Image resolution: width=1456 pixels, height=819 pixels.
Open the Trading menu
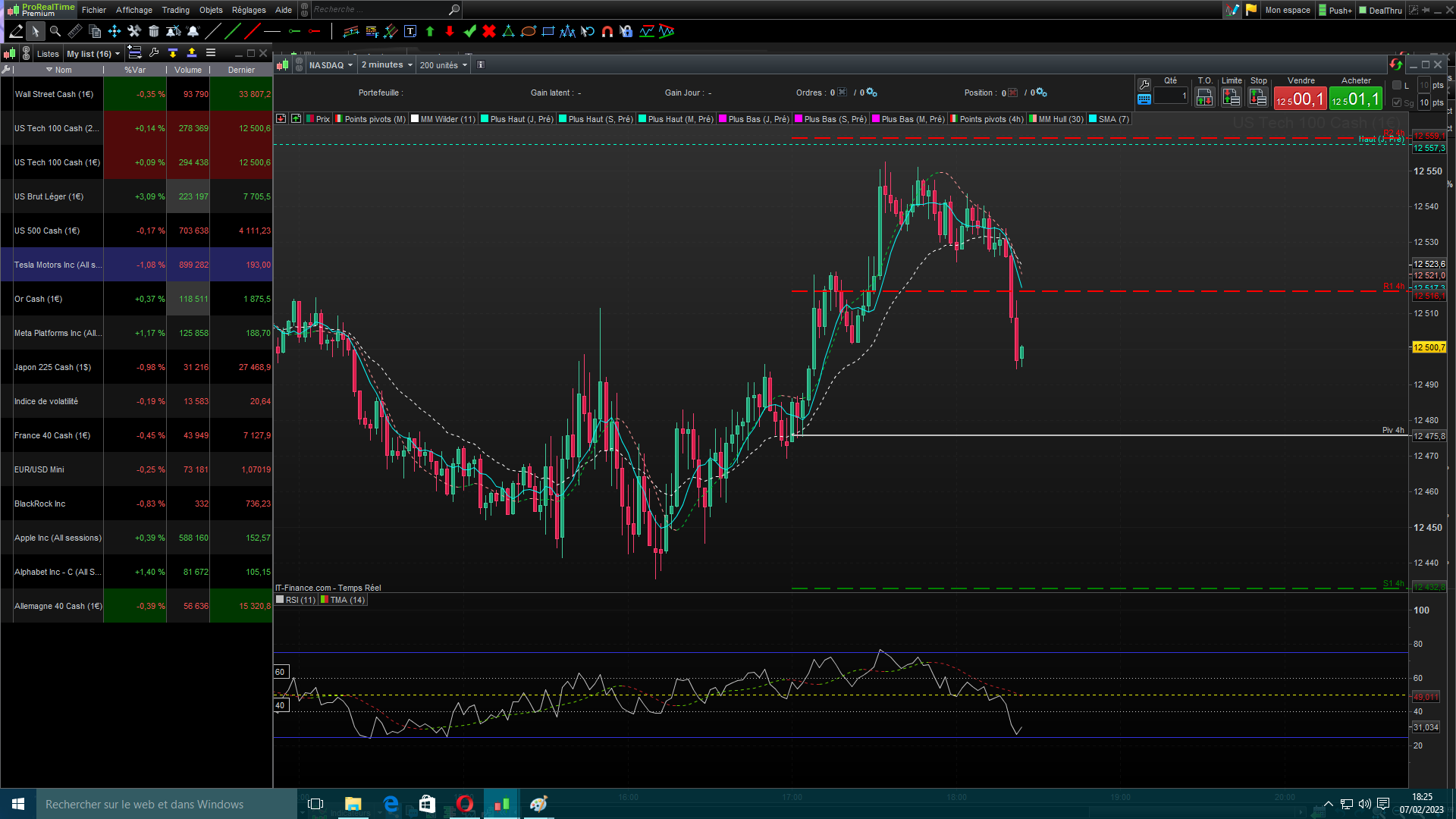[175, 10]
